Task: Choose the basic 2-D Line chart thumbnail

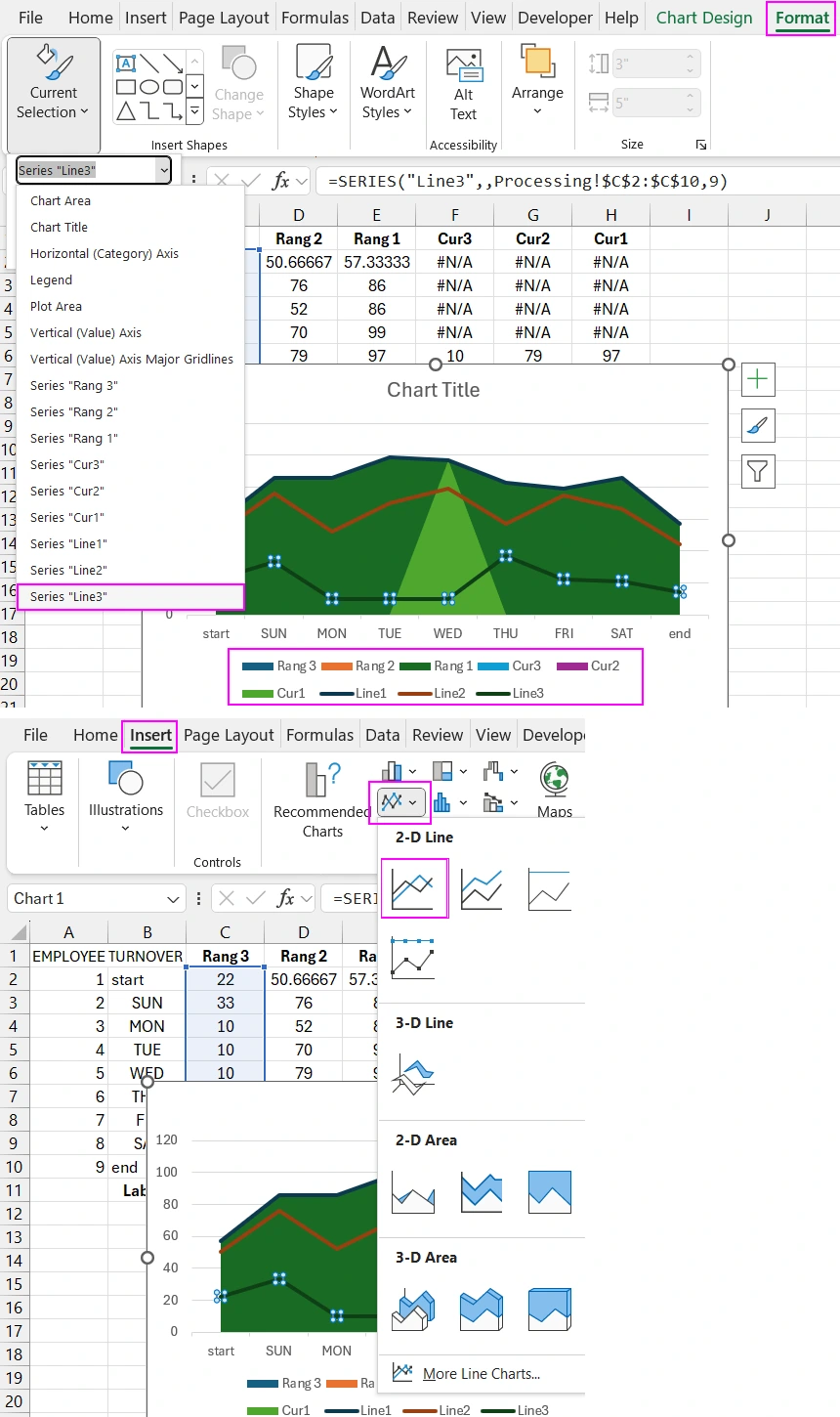Action: click(x=415, y=888)
